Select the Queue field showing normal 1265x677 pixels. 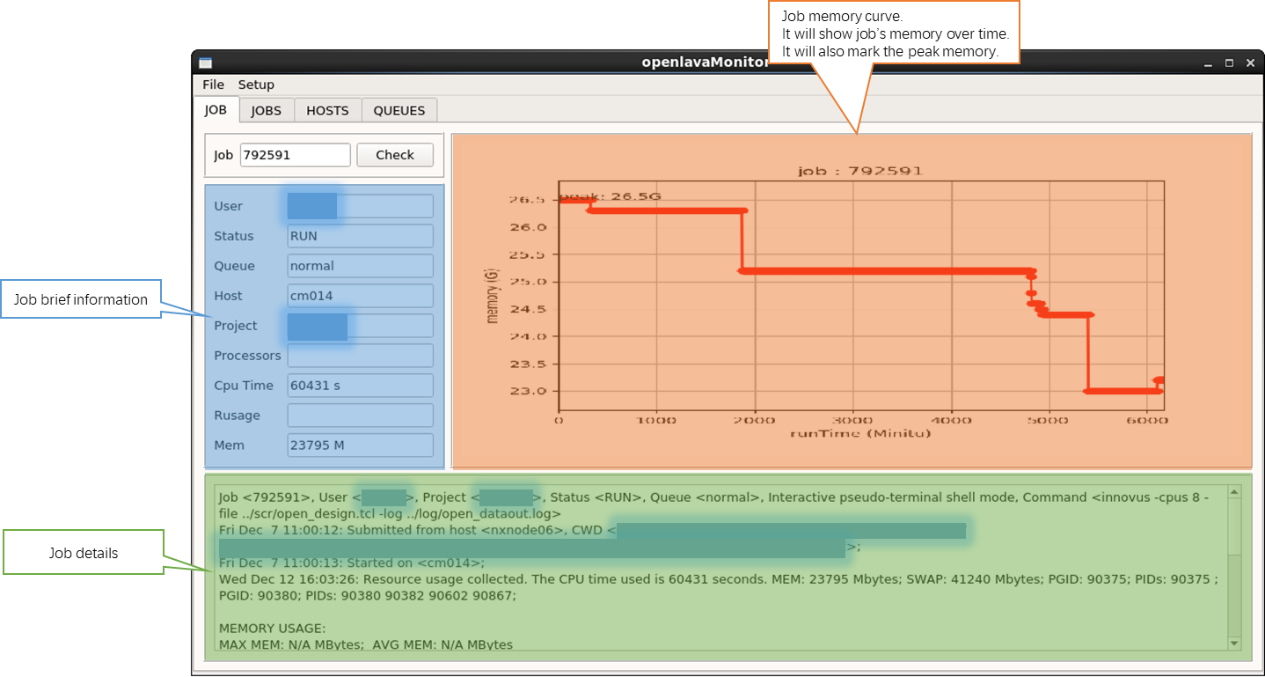click(x=360, y=266)
